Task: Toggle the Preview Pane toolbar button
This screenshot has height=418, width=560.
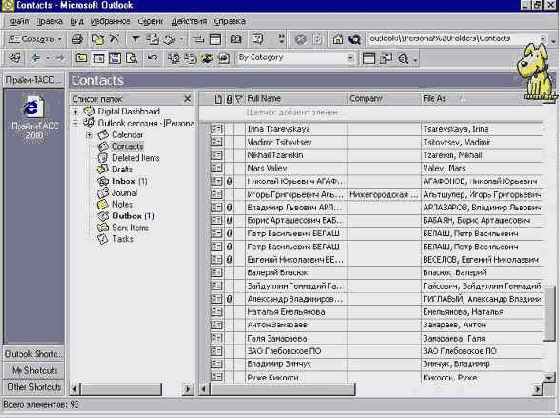Action: click(x=115, y=58)
